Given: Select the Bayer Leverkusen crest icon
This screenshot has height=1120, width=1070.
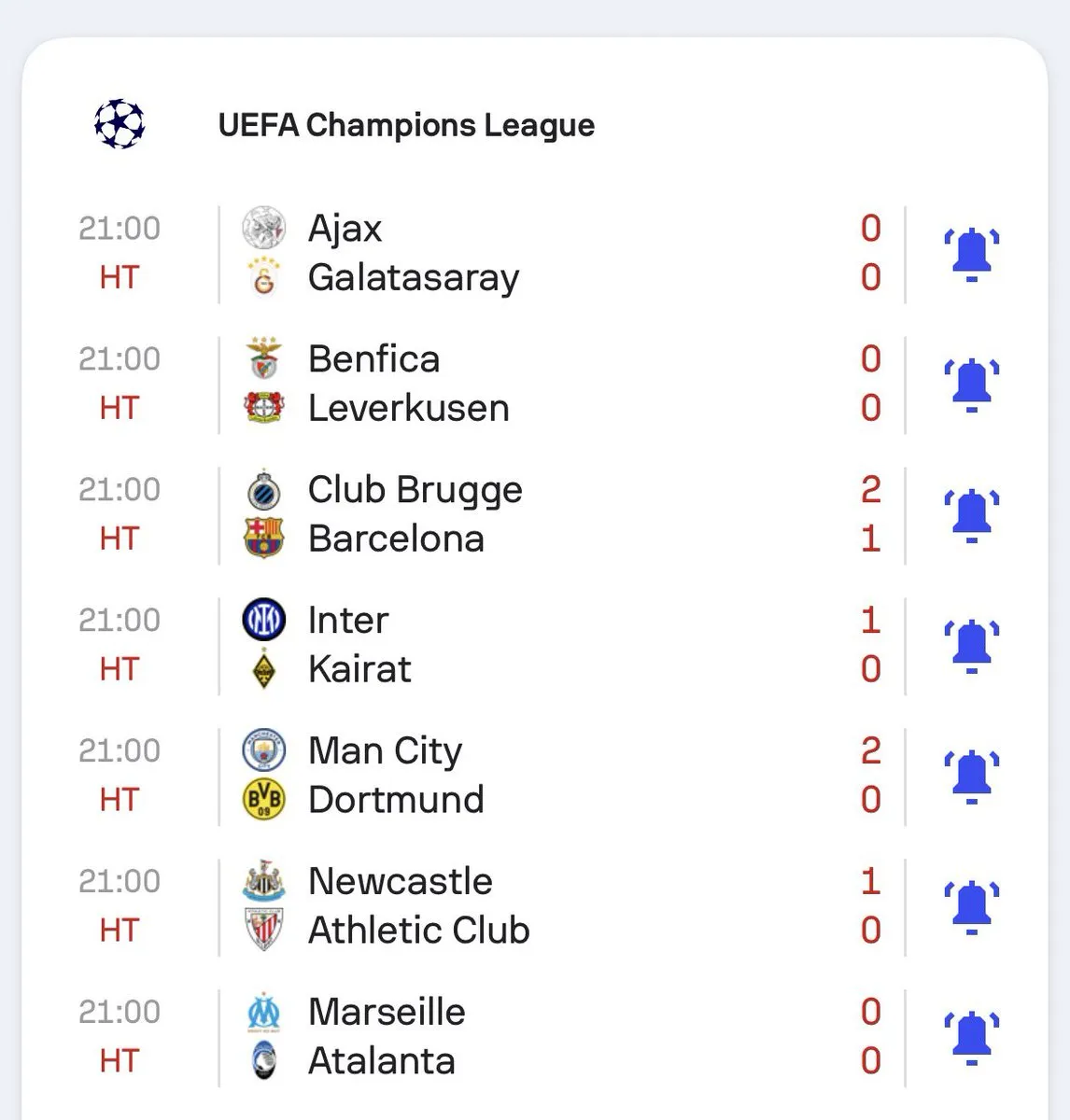Looking at the screenshot, I should click(263, 408).
